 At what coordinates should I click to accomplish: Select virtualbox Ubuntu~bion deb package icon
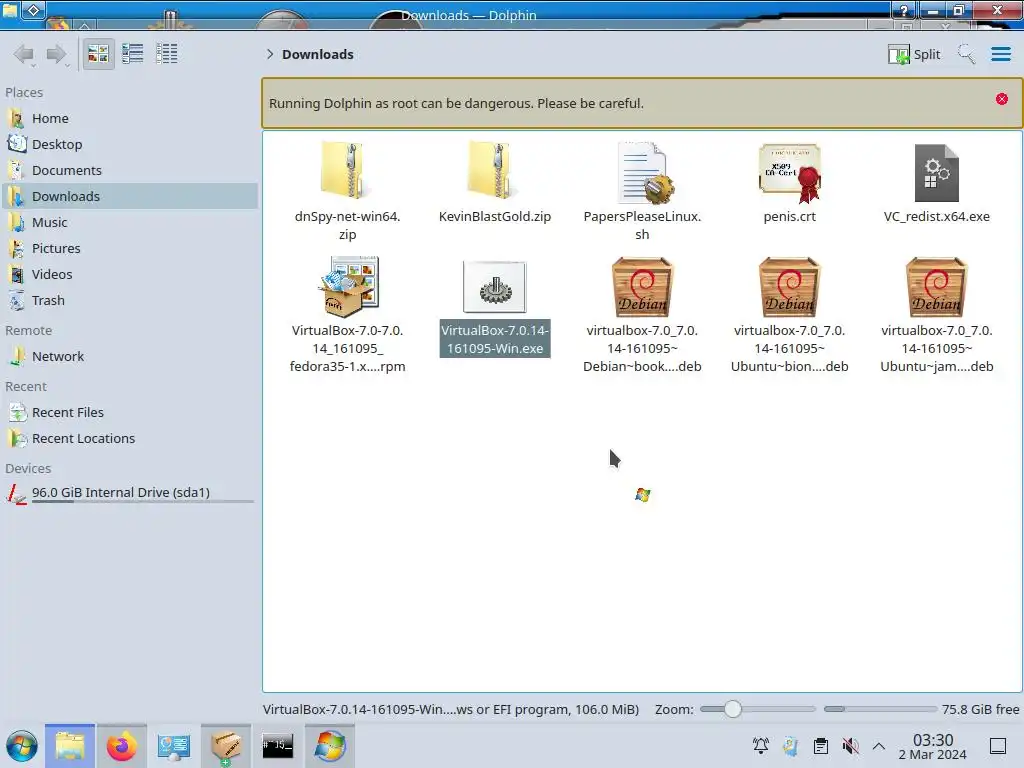790,287
